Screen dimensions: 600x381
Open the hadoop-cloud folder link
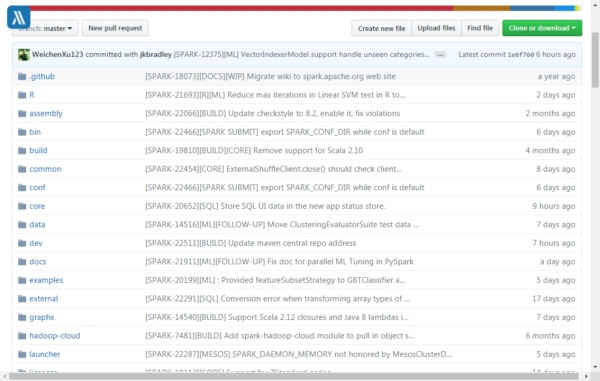tap(55, 336)
